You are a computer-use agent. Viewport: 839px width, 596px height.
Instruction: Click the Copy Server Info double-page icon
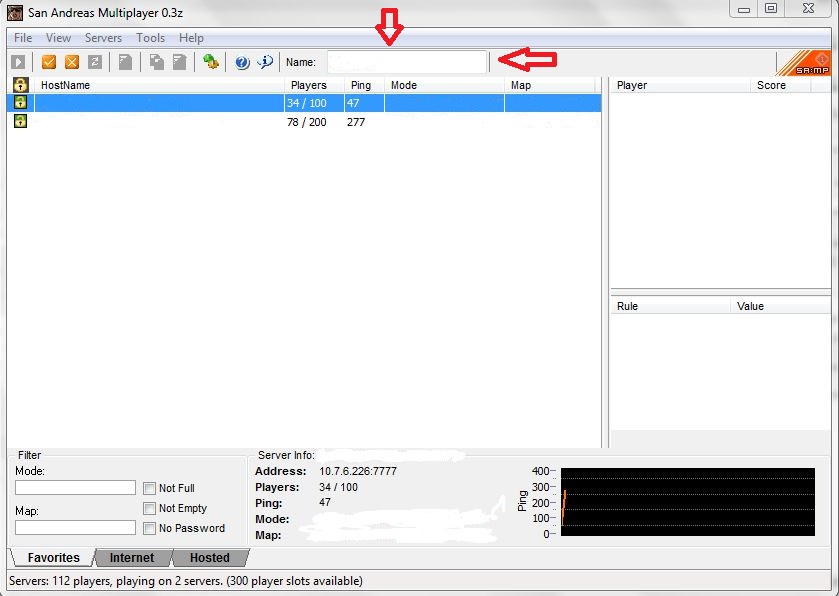(156, 62)
